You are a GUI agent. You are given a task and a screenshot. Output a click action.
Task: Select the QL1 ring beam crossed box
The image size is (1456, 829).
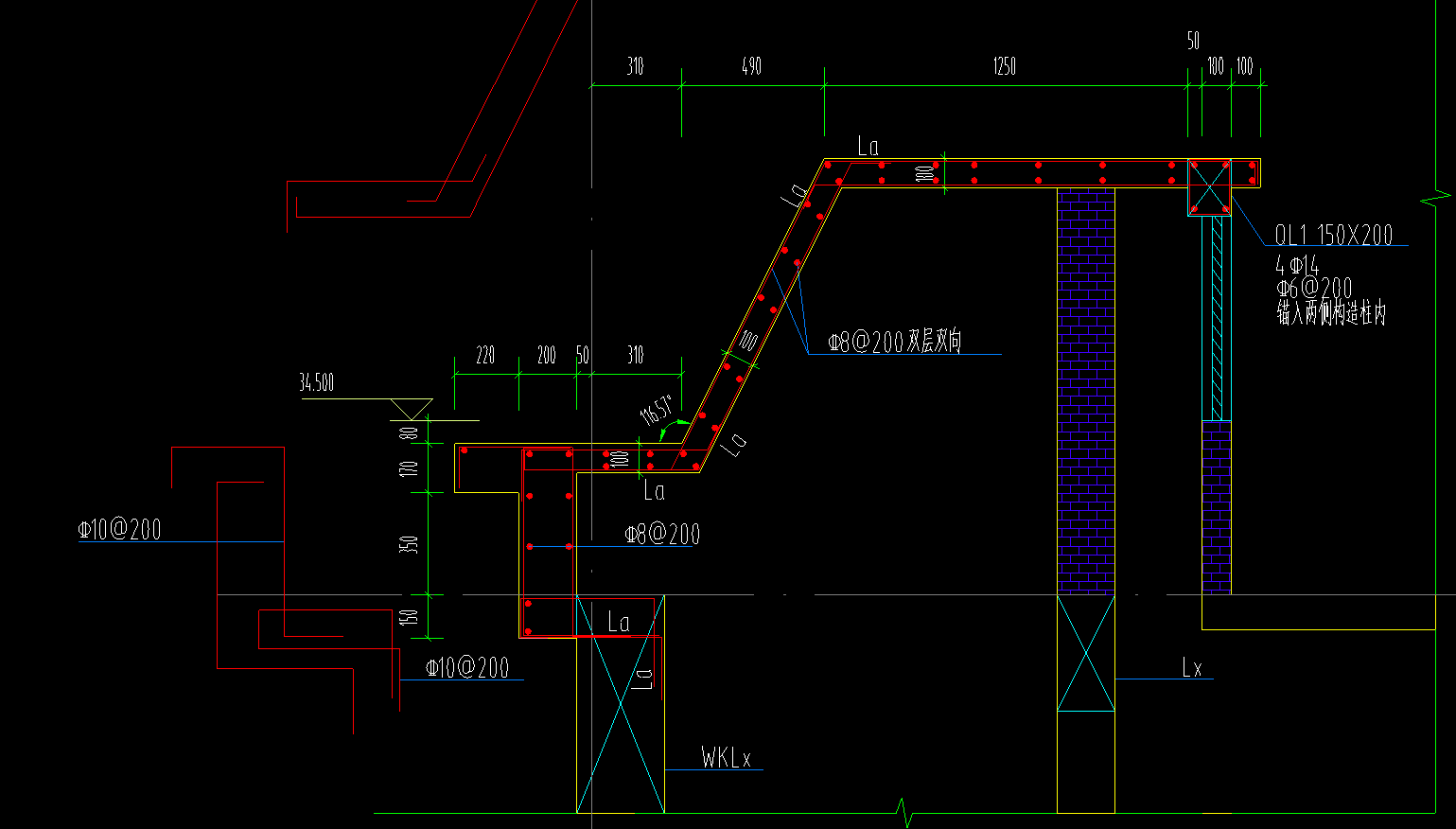click(1210, 187)
